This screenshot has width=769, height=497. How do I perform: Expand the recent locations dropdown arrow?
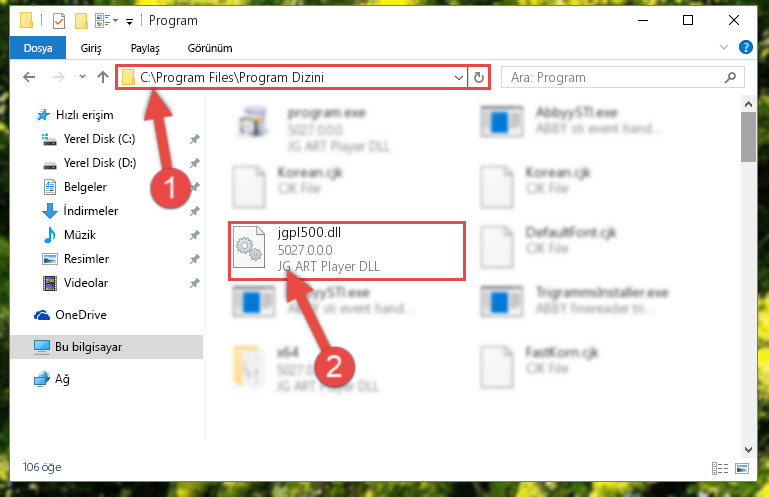tap(82, 77)
